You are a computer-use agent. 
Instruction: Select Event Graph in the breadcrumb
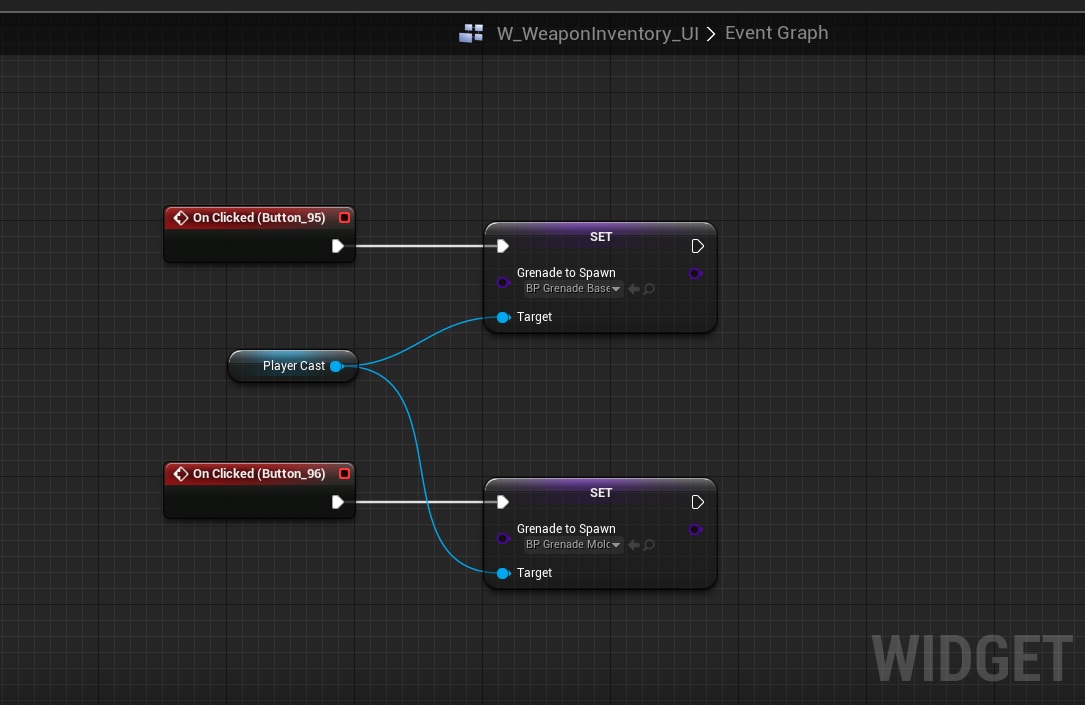click(x=776, y=33)
